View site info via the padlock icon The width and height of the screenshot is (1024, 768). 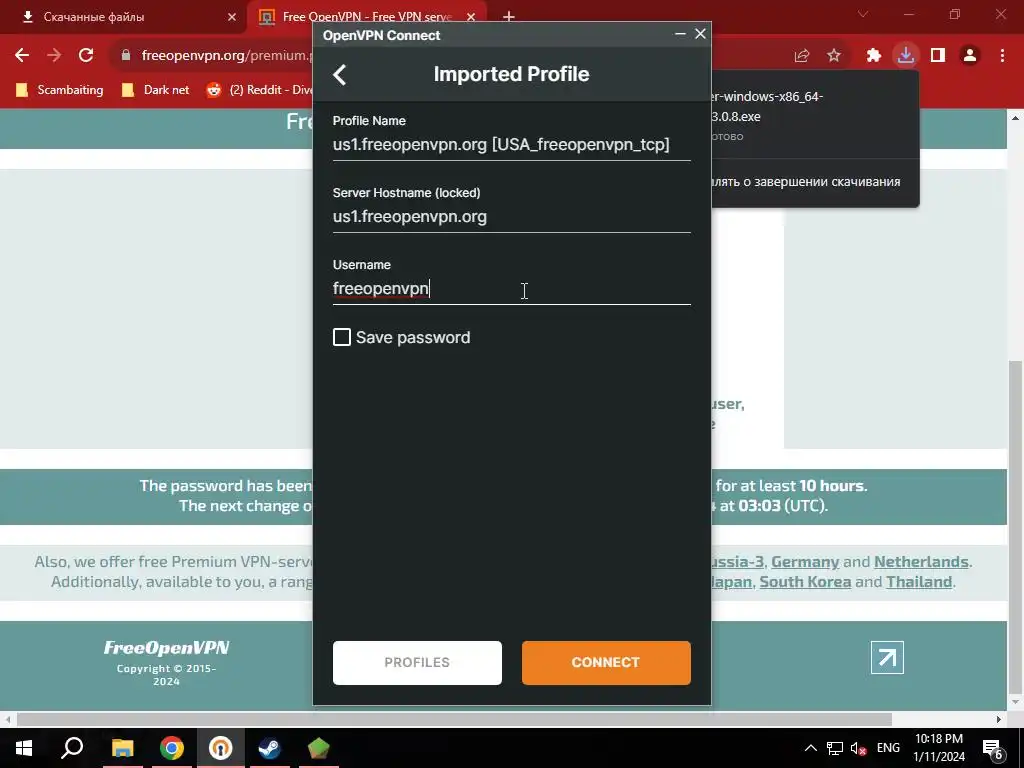click(x=126, y=56)
